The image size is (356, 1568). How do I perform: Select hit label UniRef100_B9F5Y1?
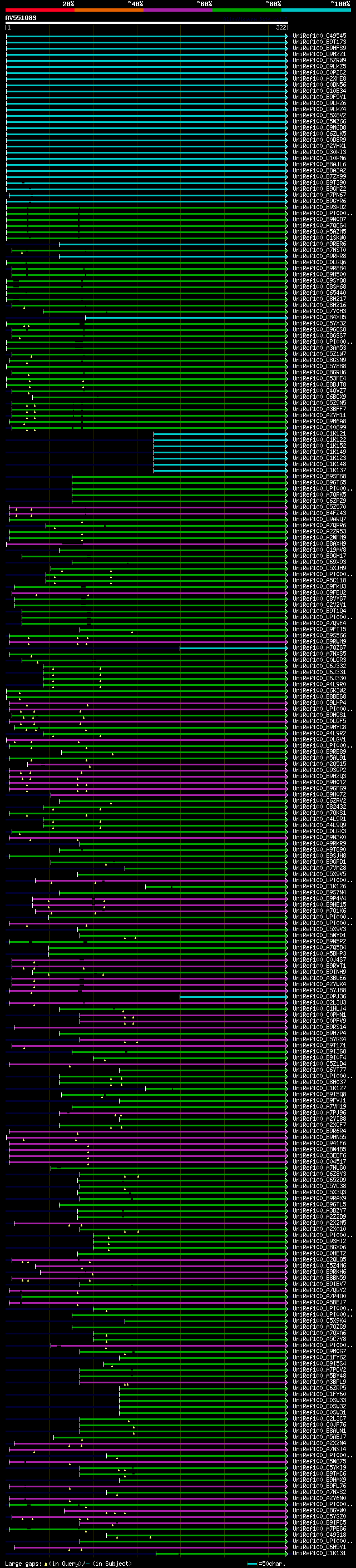[319, 97]
